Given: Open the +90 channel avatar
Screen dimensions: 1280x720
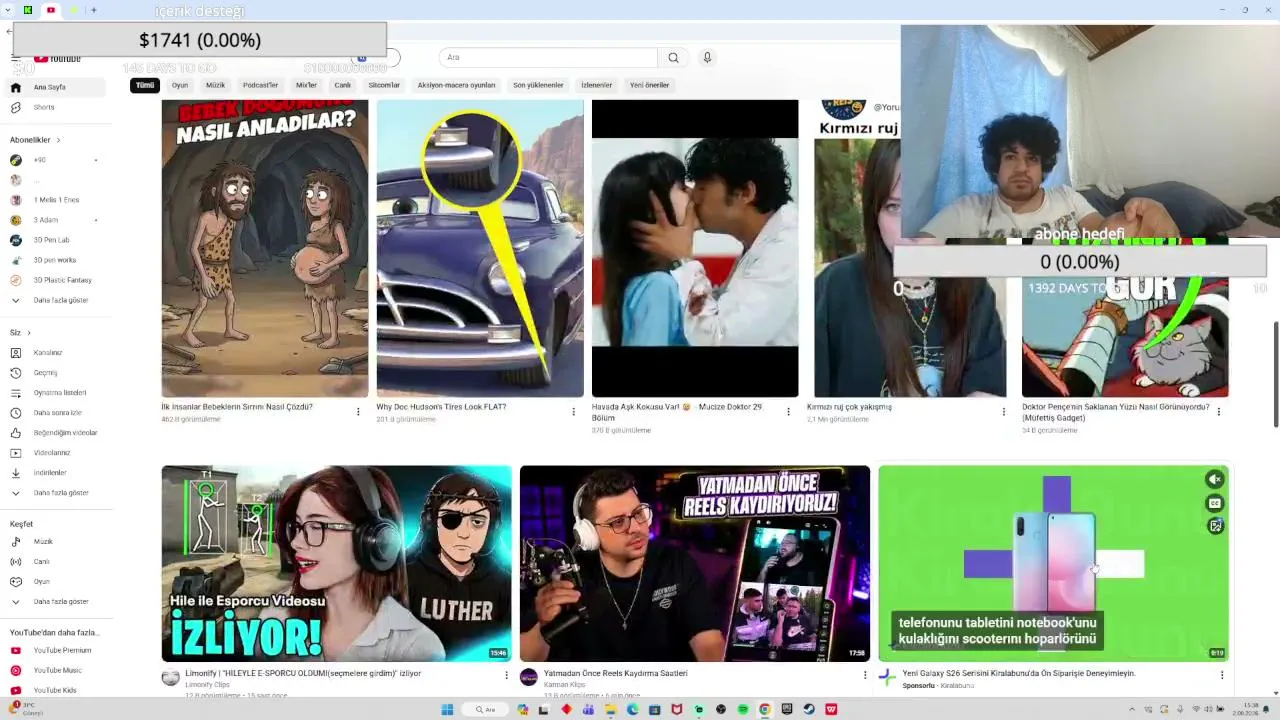Looking at the screenshot, I should pyautogui.click(x=15, y=160).
